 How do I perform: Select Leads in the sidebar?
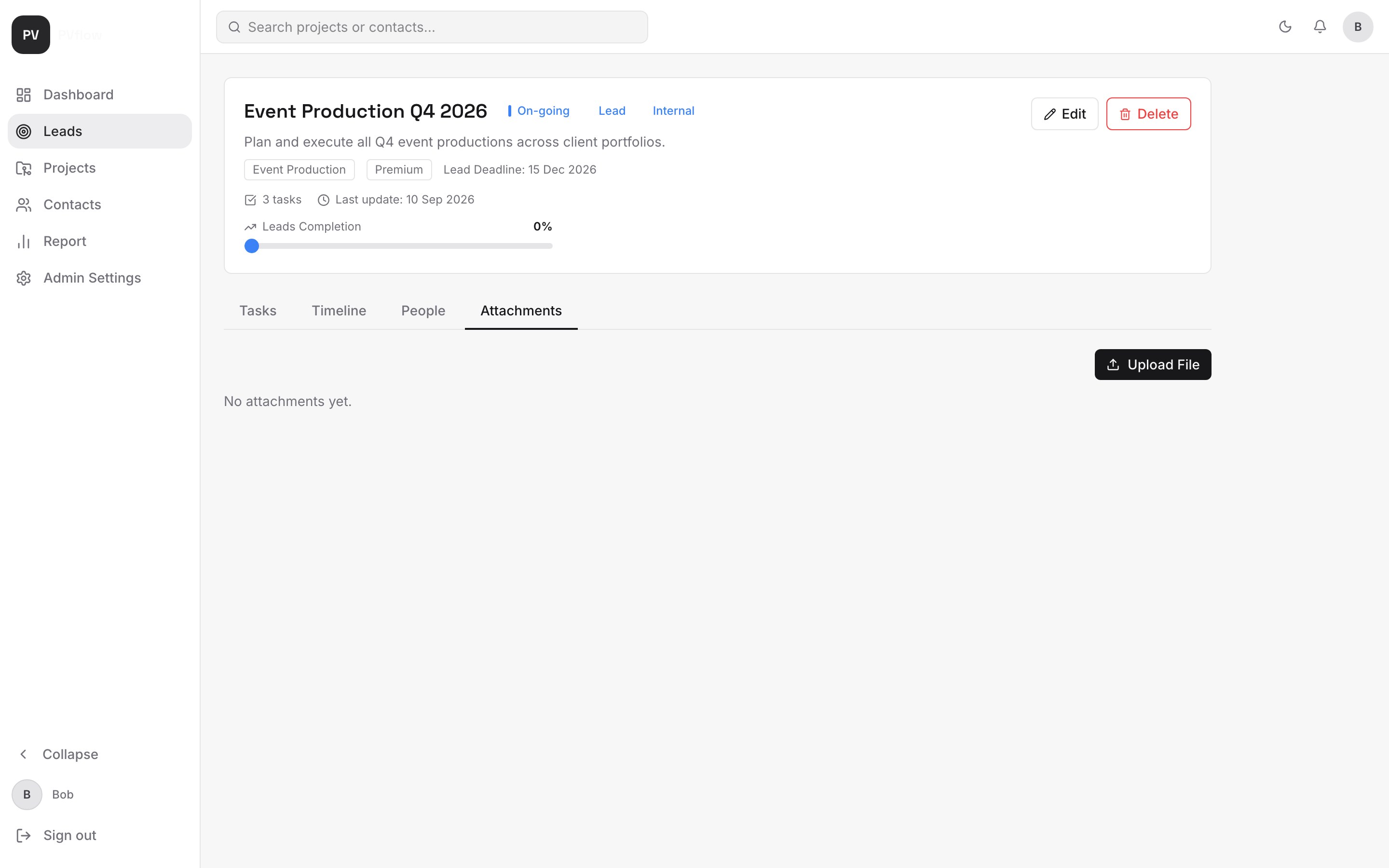pyautogui.click(x=100, y=132)
